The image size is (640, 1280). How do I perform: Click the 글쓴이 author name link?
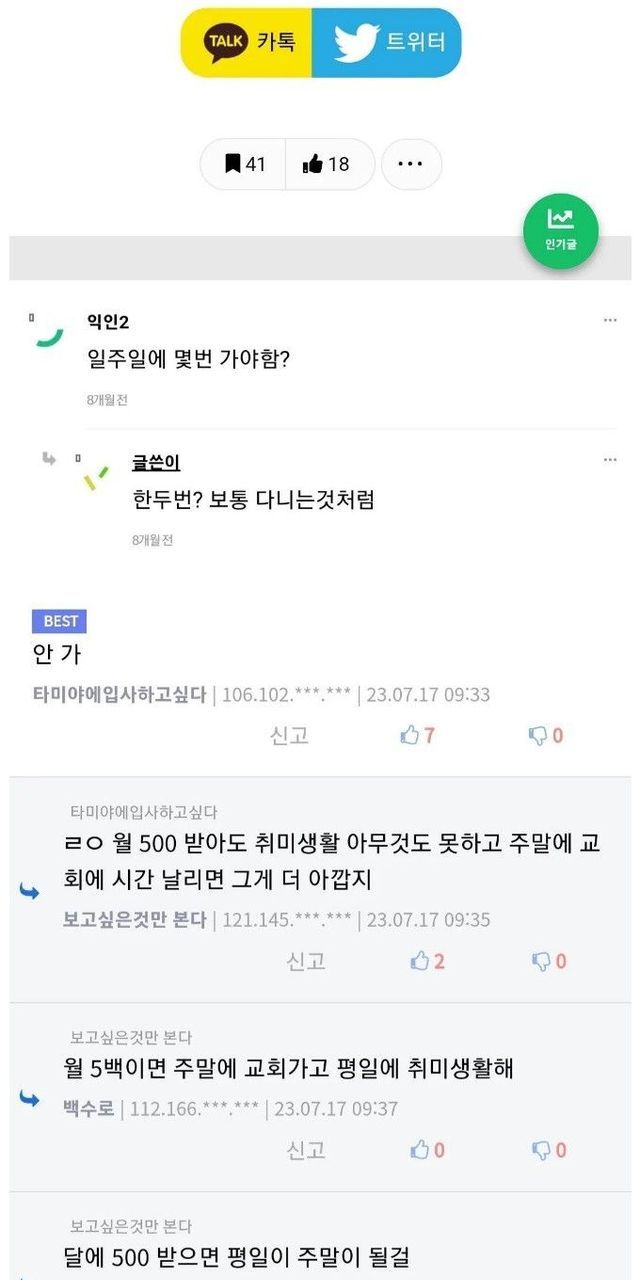coord(156,463)
